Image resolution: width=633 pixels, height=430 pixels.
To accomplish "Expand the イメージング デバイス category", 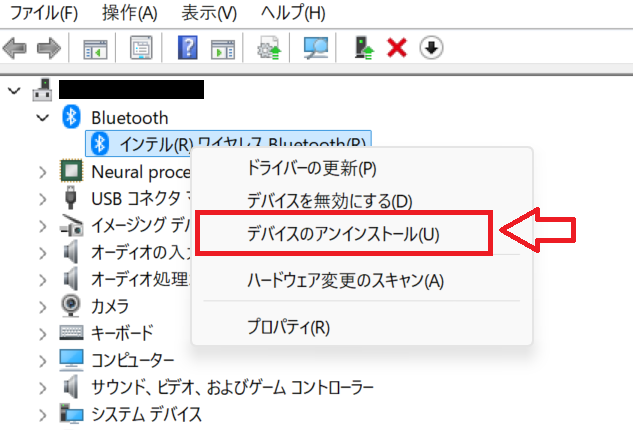I will coord(43,227).
